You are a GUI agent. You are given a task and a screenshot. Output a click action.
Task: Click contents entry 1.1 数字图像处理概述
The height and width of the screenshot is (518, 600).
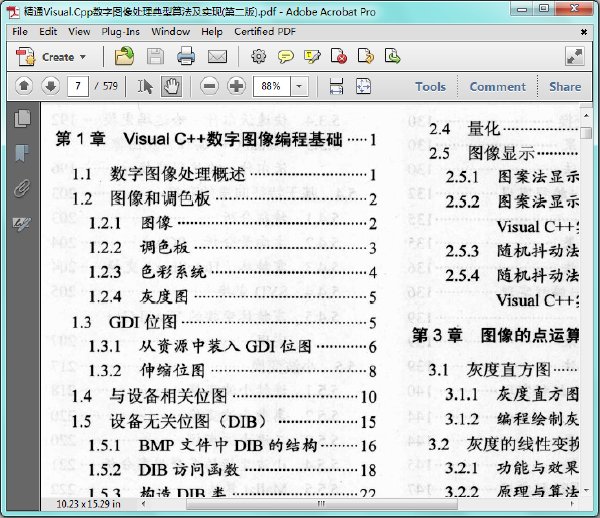[224, 174]
